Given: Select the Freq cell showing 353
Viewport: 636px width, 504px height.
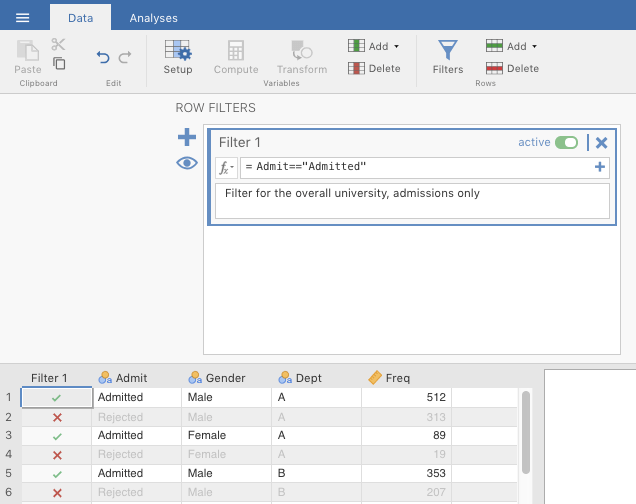Looking at the screenshot, I should click(x=406, y=474).
